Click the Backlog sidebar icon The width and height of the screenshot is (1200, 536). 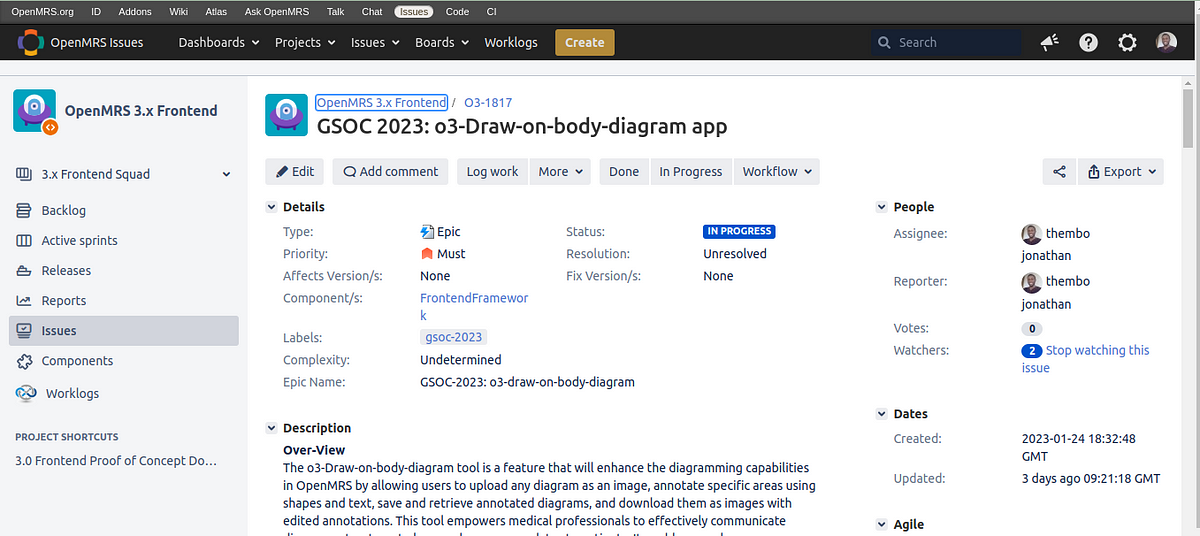click(x=24, y=210)
